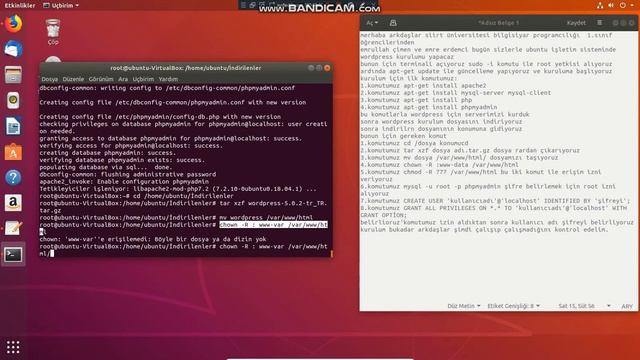Focus the Terminal dock icon
Viewport: 640px width, 360px height.
point(13,255)
